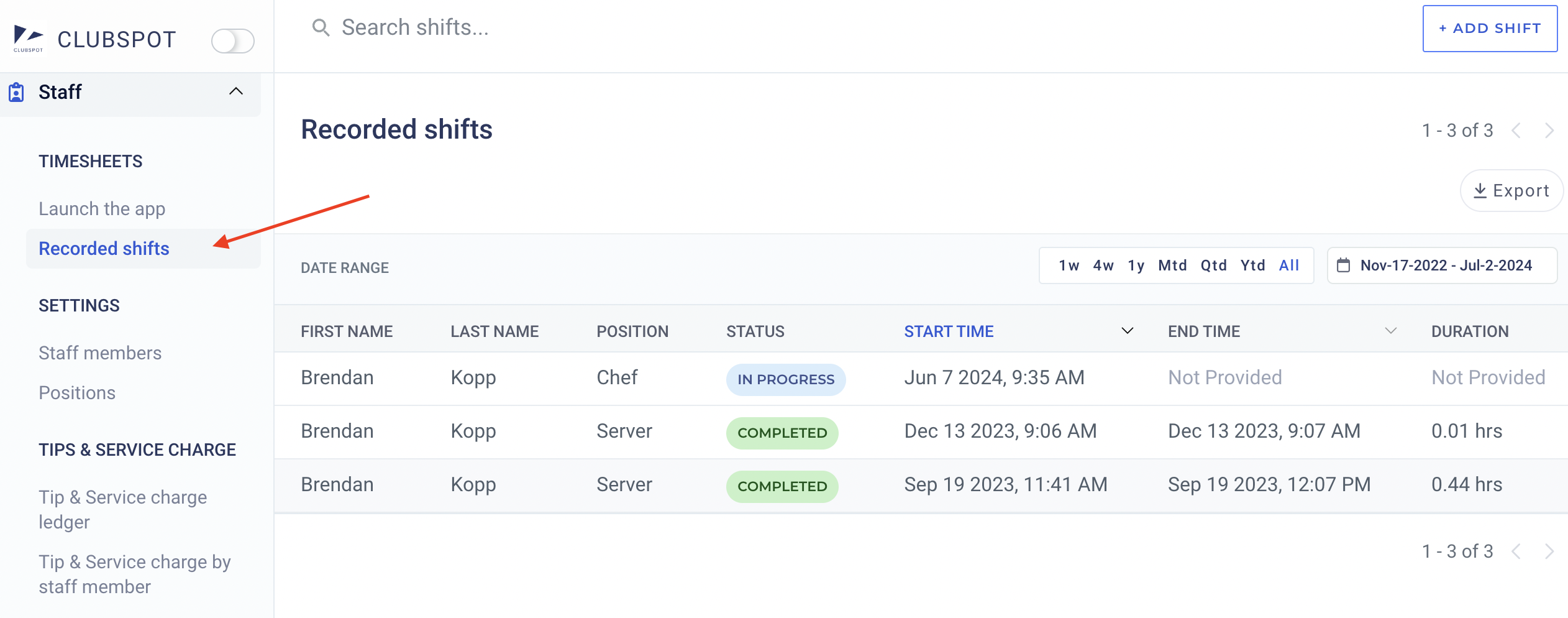This screenshot has width=1568, height=618.
Task: Open Tip & Service charge ledger
Action: pyautogui.click(x=122, y=509)
